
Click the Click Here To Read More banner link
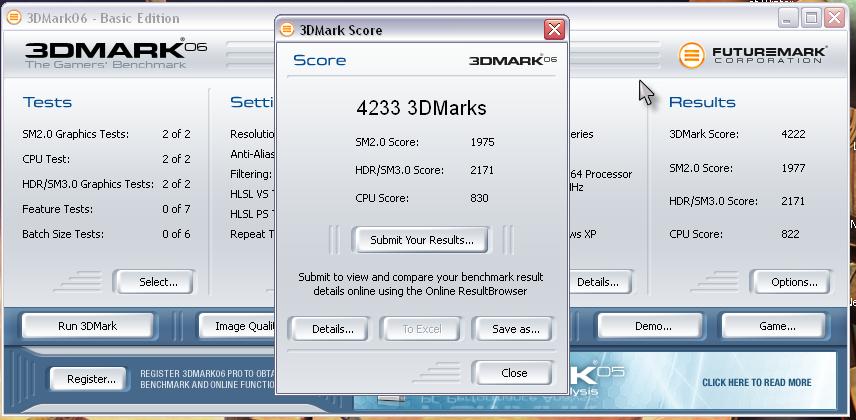[757, 382]
